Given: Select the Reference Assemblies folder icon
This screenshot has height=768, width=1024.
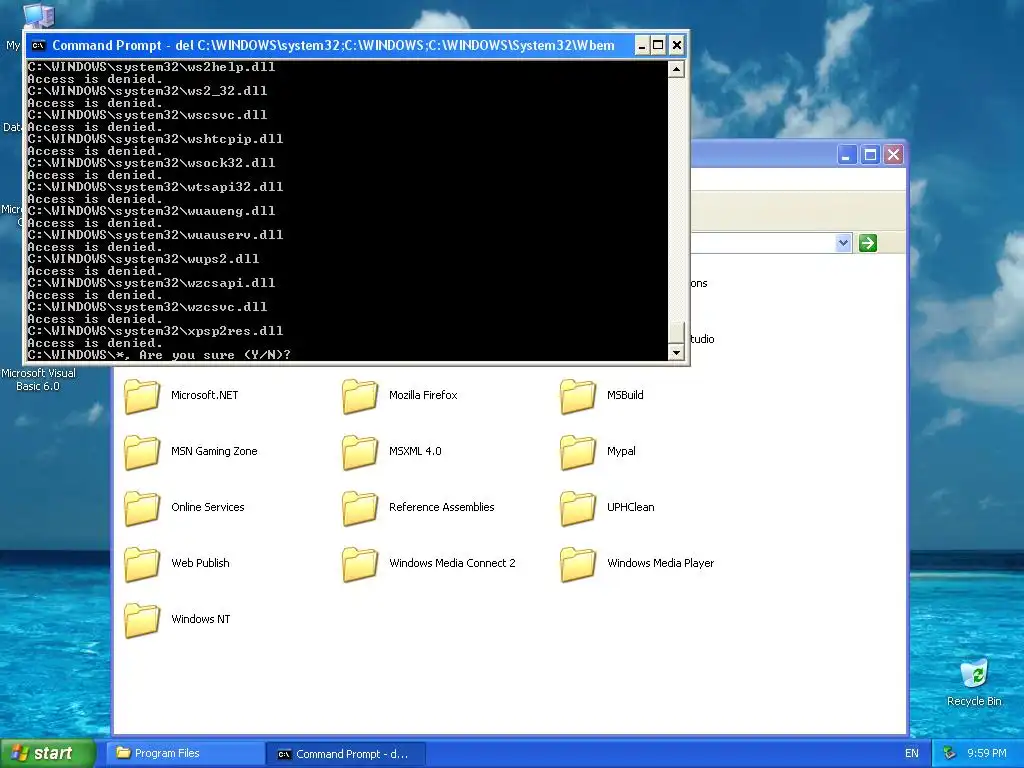Looking at the screenshot, I should (x=360, y=508).
